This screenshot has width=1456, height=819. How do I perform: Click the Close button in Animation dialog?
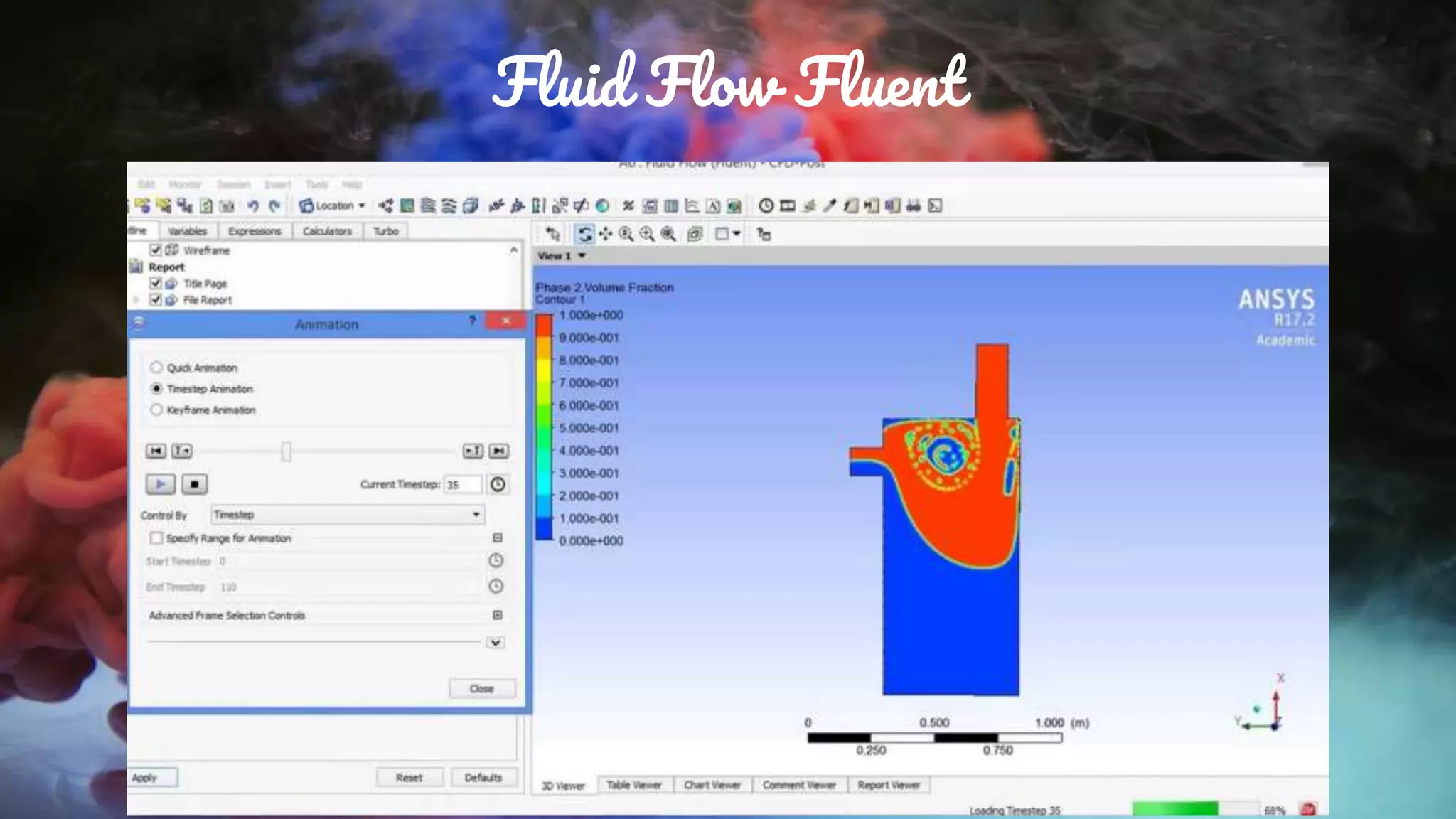pyautogui.click(x=482, y=689)
